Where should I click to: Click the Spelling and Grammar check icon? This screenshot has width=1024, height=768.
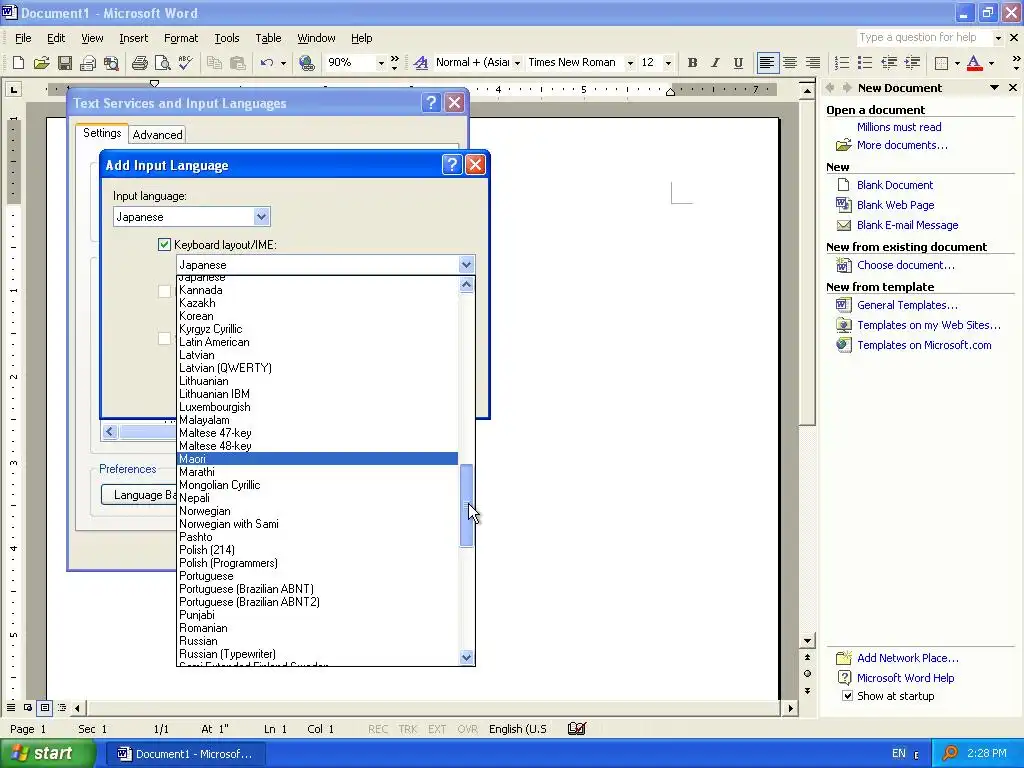pos(185,63)
